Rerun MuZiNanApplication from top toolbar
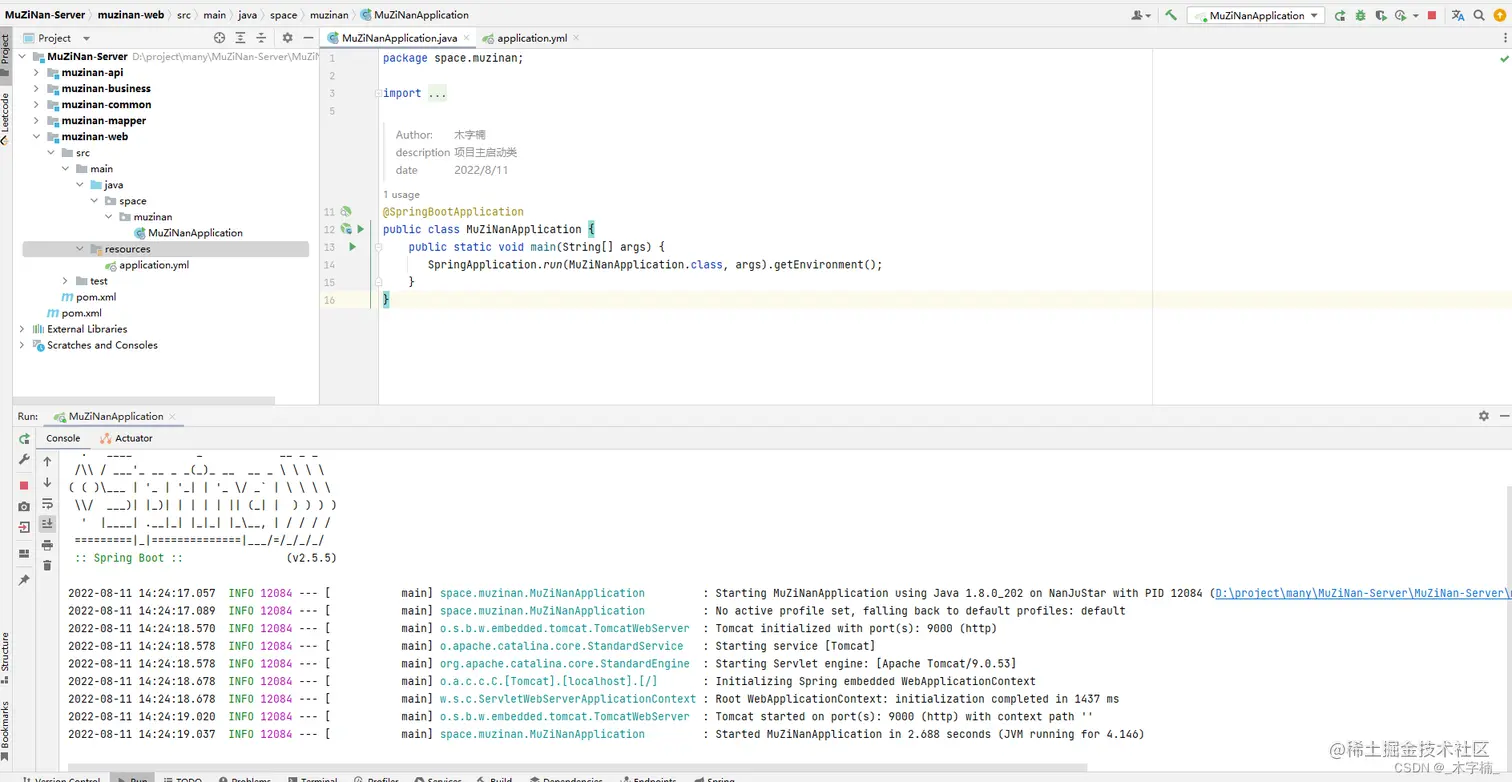1512x782 pixels. tap(1340, 15)
